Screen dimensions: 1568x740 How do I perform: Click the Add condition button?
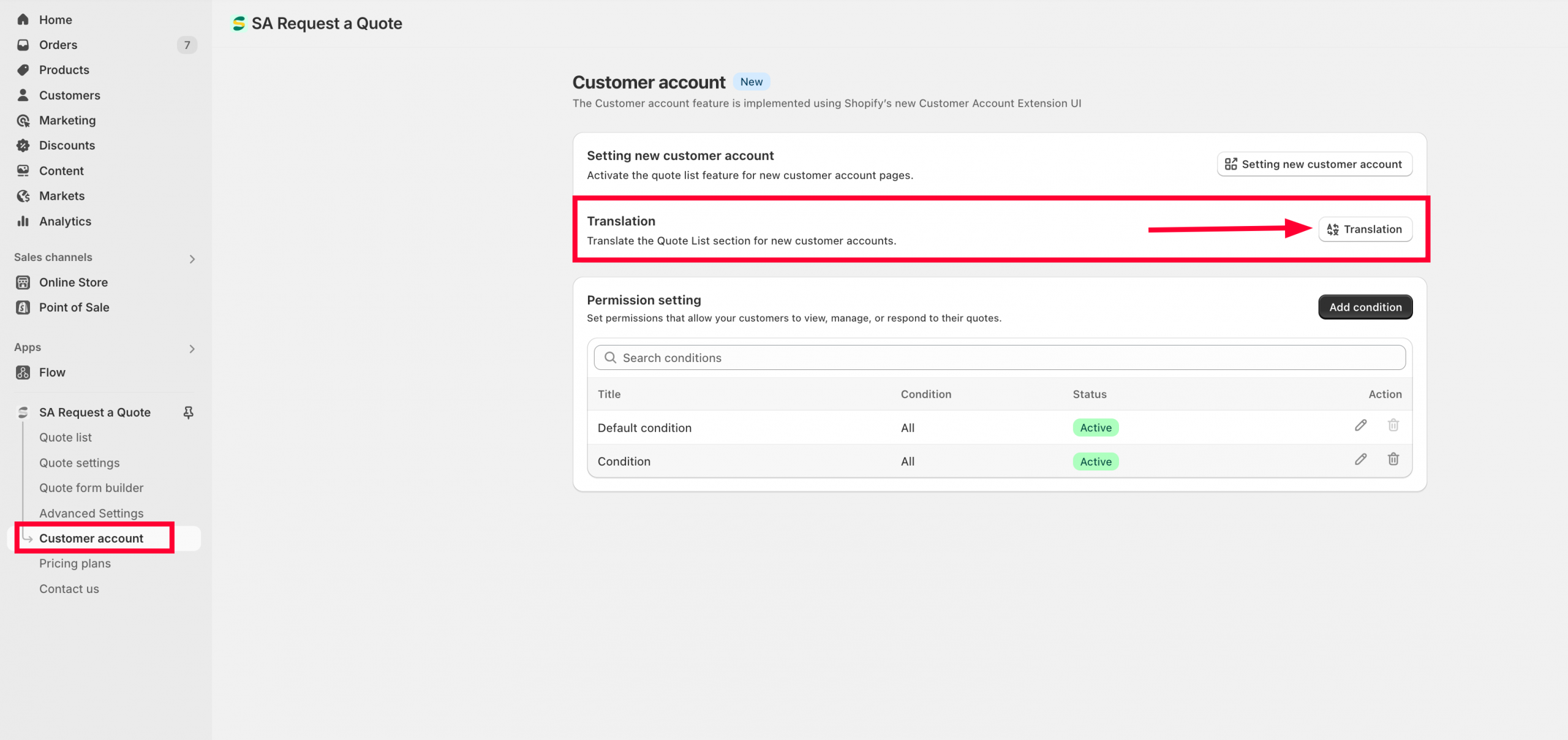pyautogui.click(x=1365, y=307)
